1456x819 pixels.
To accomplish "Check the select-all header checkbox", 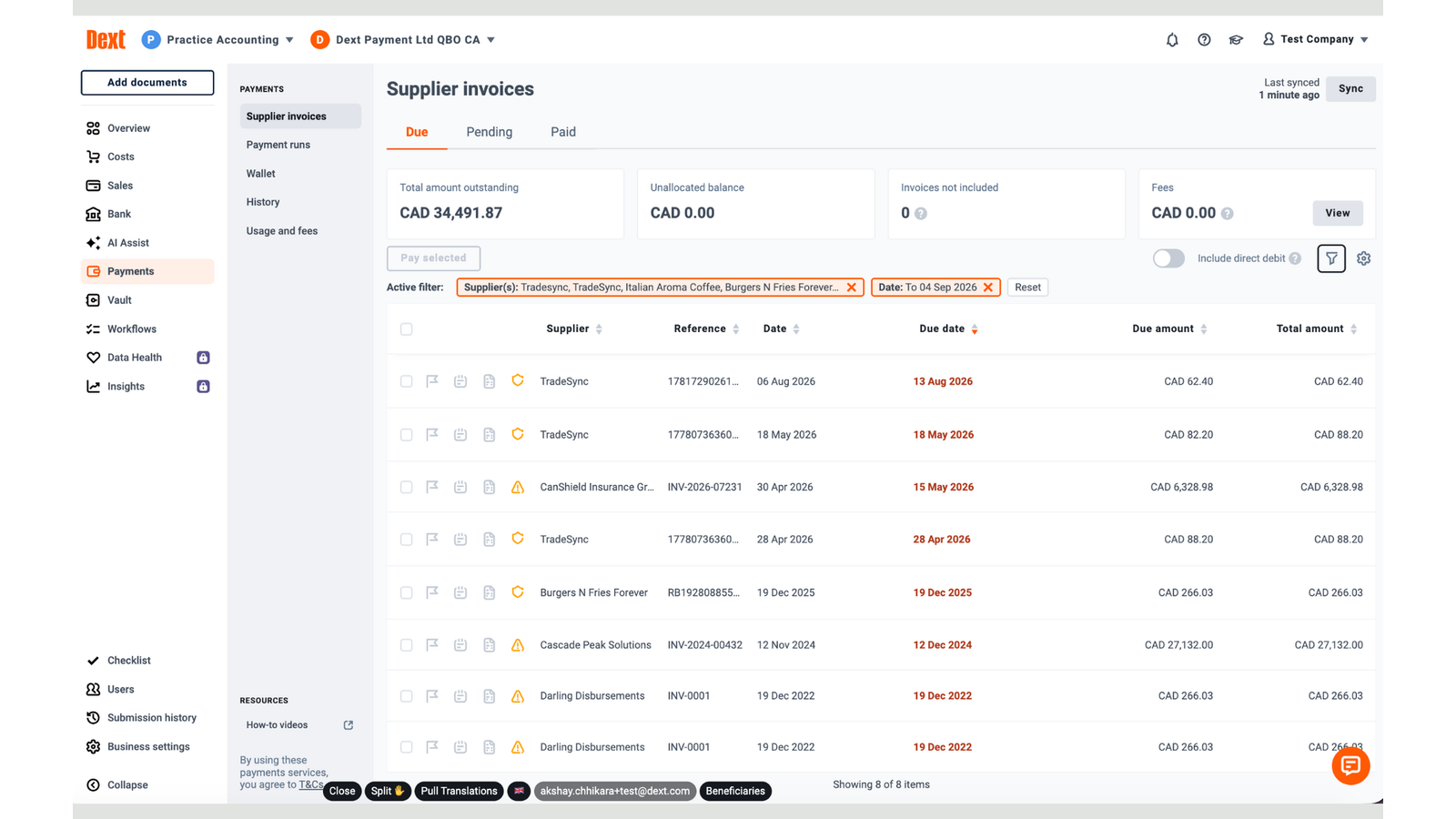I will pos(407,329).
